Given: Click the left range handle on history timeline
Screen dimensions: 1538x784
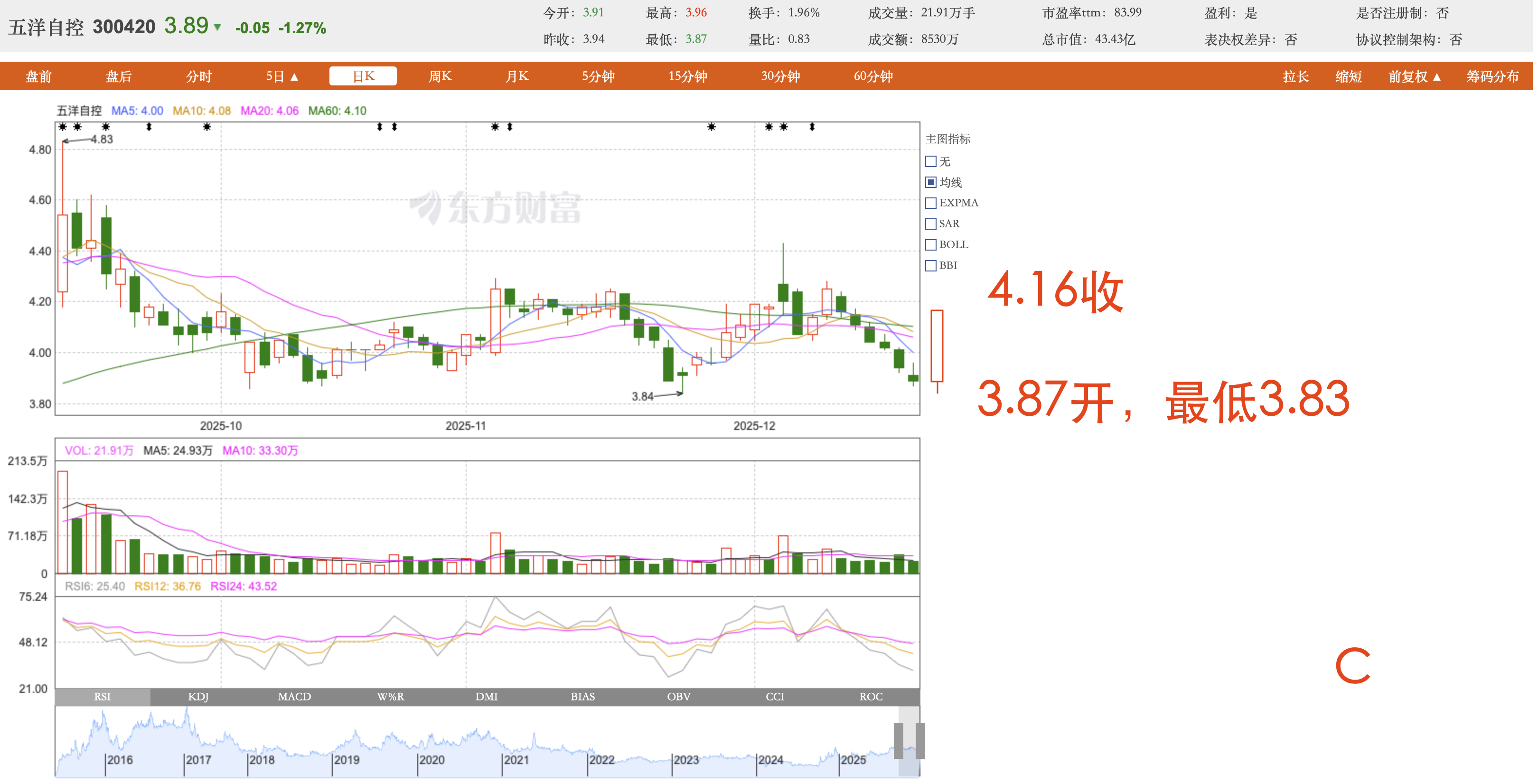Looking at the screenshot, I should click(898, 740).
